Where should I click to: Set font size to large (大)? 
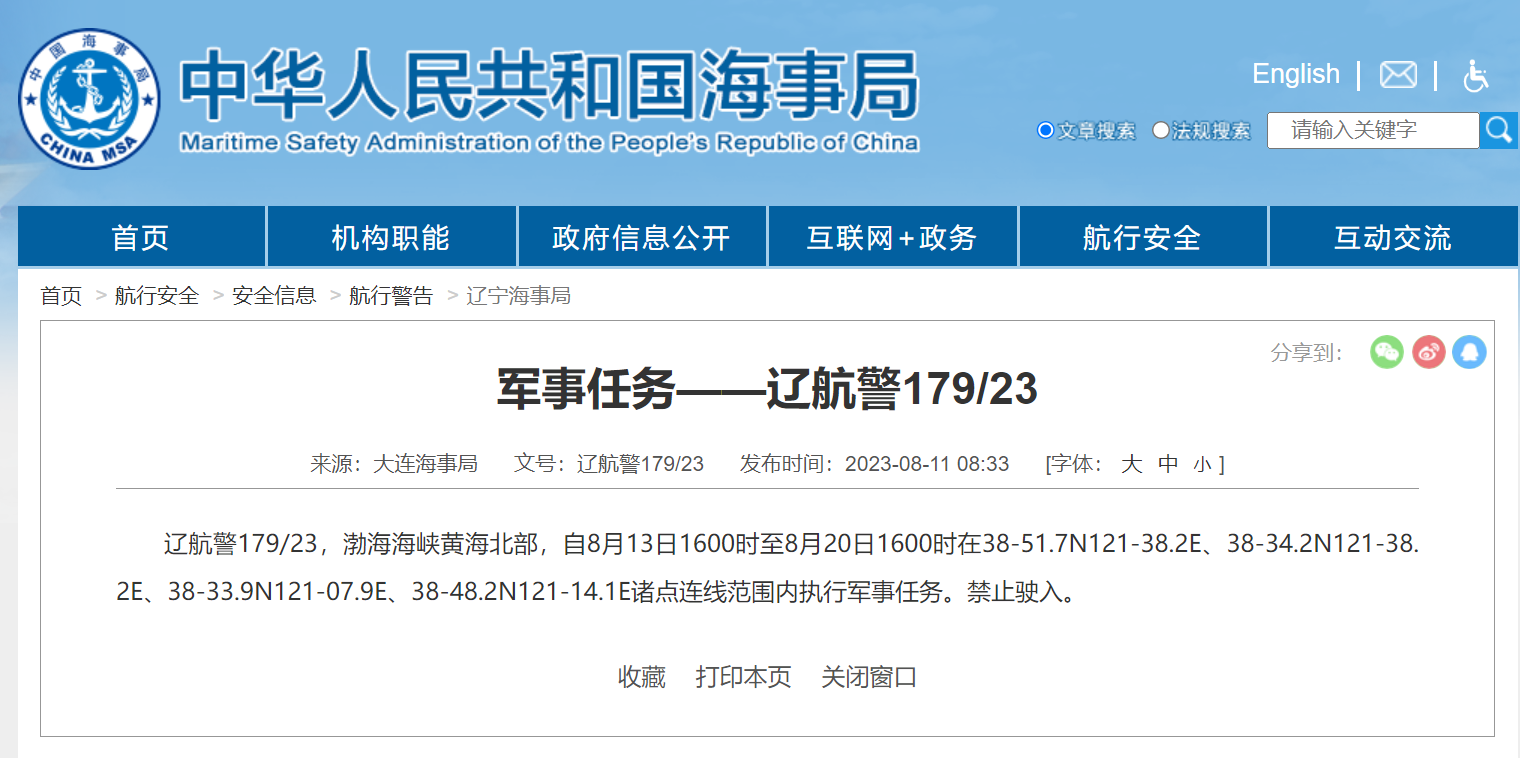point(1131,464)
